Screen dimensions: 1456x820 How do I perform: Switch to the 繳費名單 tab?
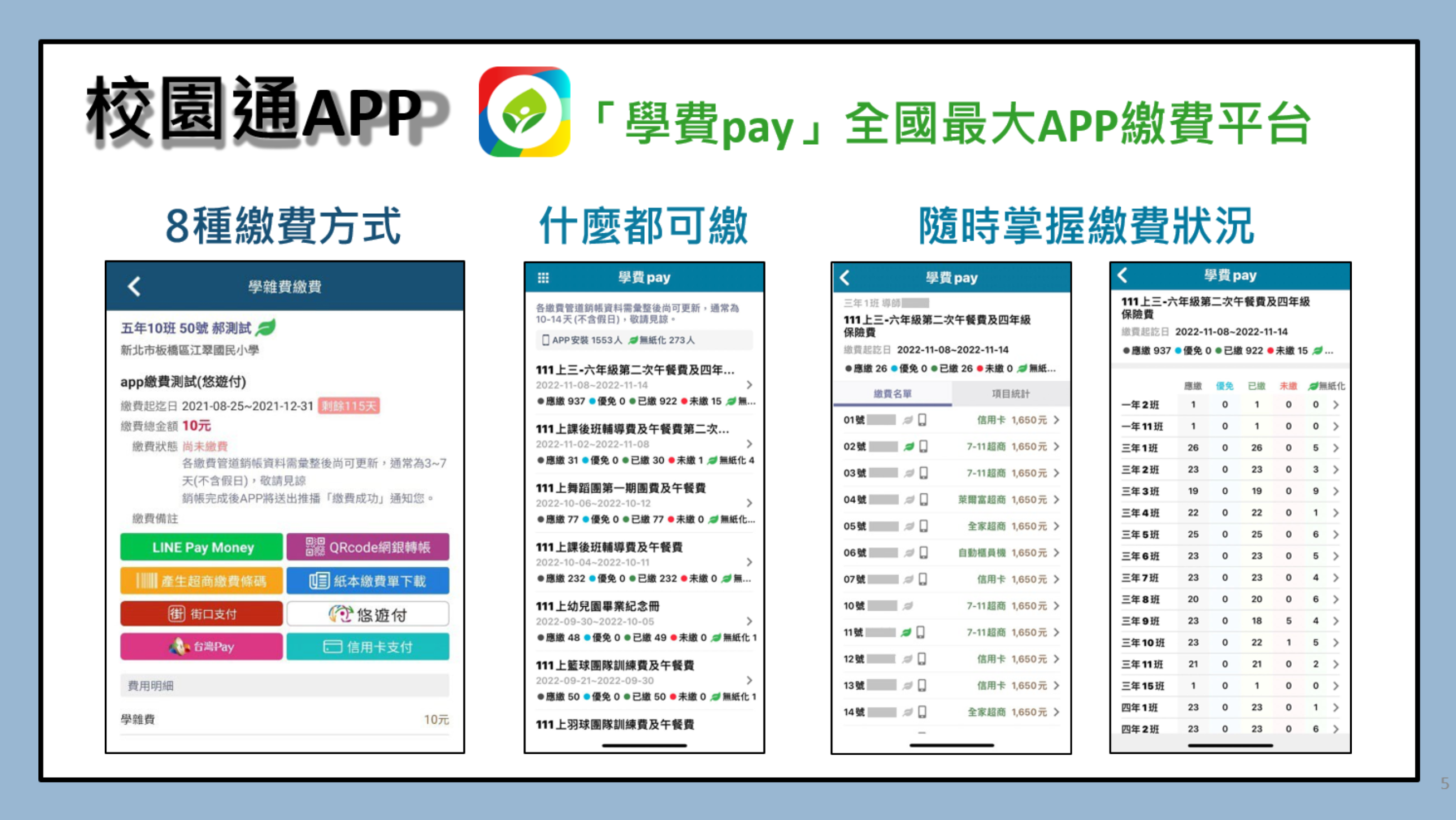coord(893,394)
